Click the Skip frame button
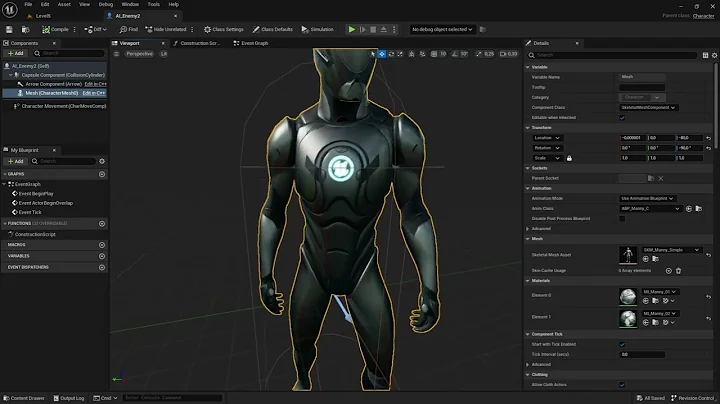This screenshot has height=404, width=720. pos(363,29)
